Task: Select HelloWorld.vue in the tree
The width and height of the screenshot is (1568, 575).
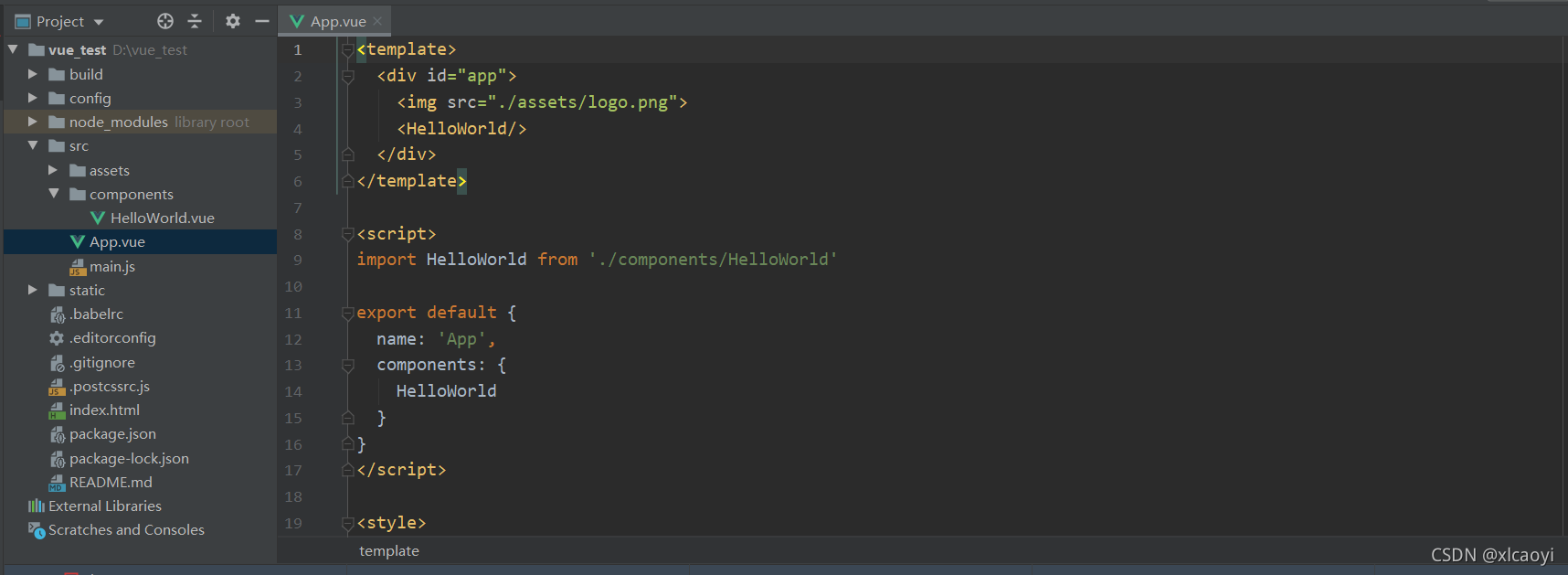Action: pos(162,218)
